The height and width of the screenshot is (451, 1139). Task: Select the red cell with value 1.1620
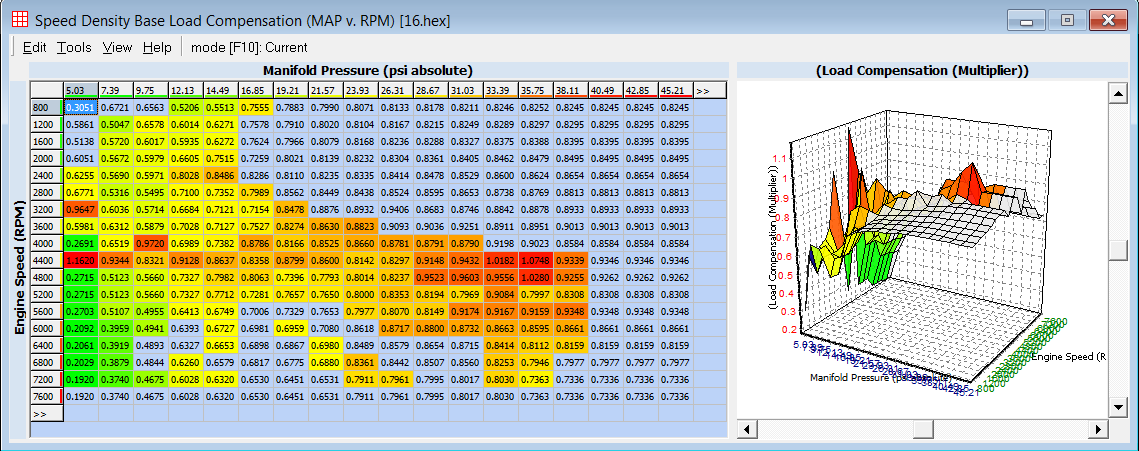tap(80, 260)
